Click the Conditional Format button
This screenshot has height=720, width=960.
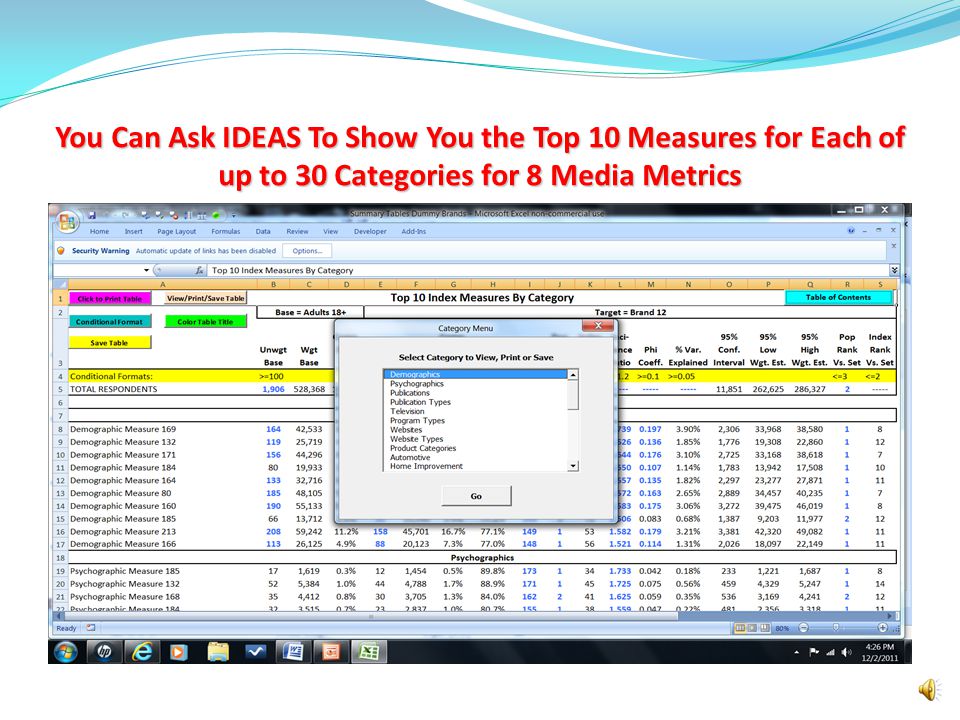pyautogui.click(x=110, y=321)
